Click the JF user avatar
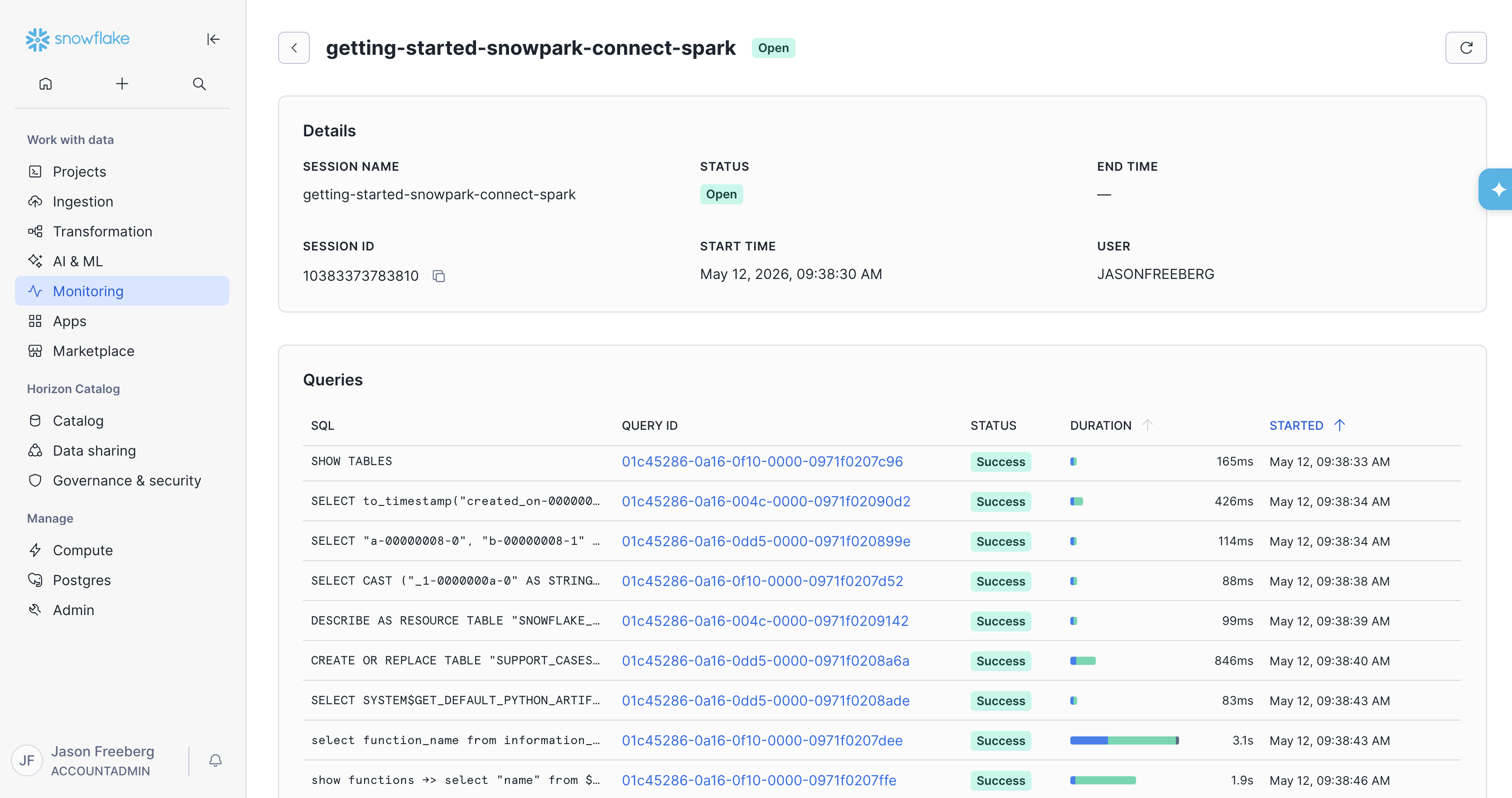The image size is (1512, 798). [27, 760]
